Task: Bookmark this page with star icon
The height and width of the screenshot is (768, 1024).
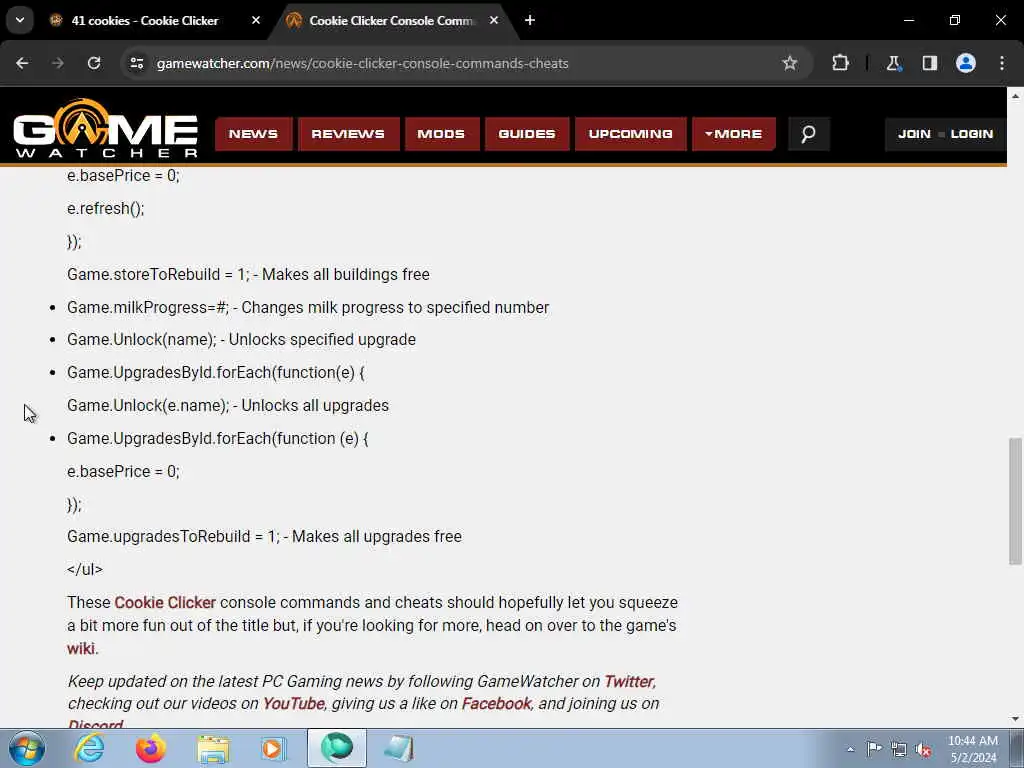Action: (x=790, y=63)
